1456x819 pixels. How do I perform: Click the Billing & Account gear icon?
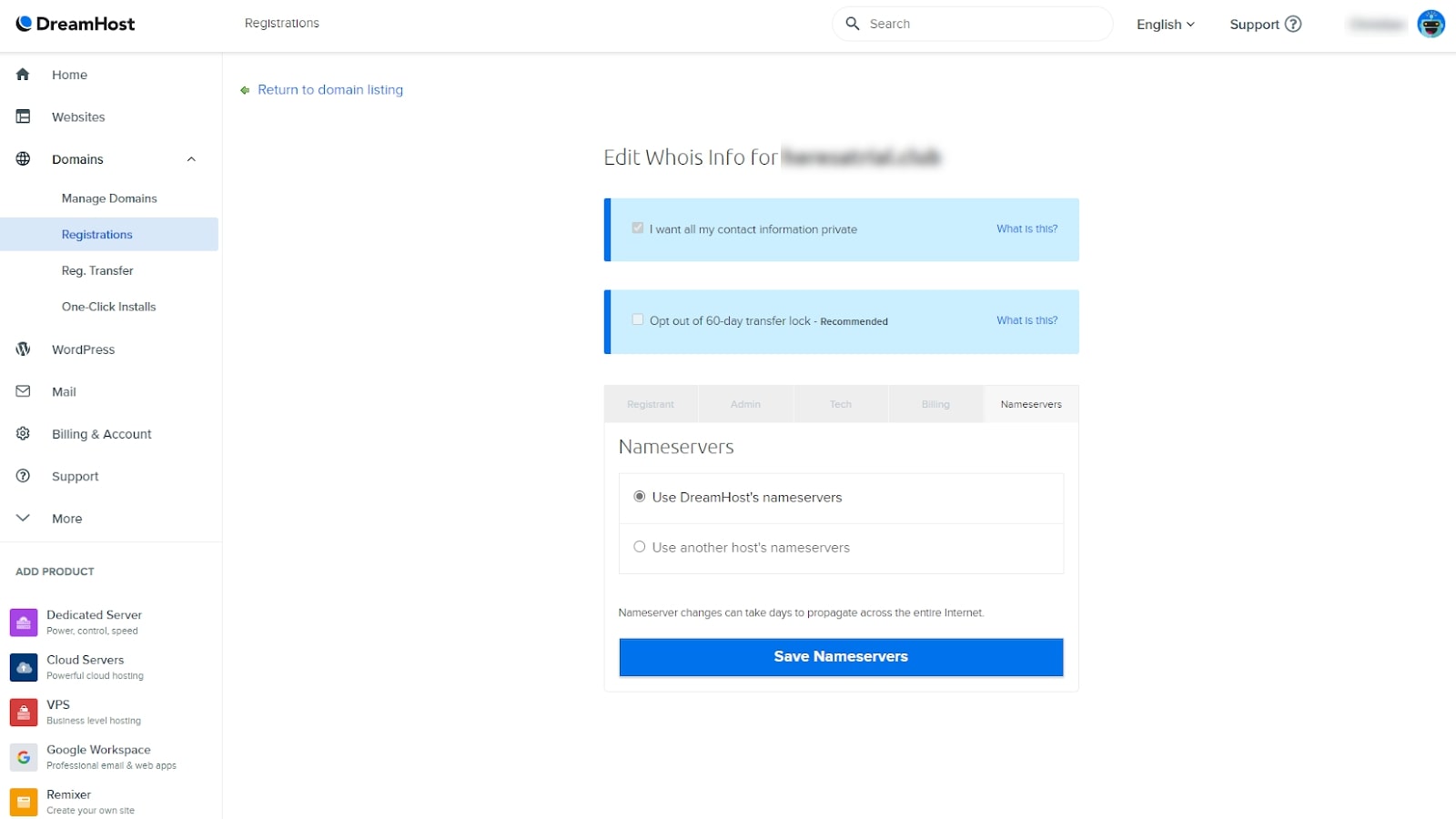pyautogui.click(x=23, y=433)
